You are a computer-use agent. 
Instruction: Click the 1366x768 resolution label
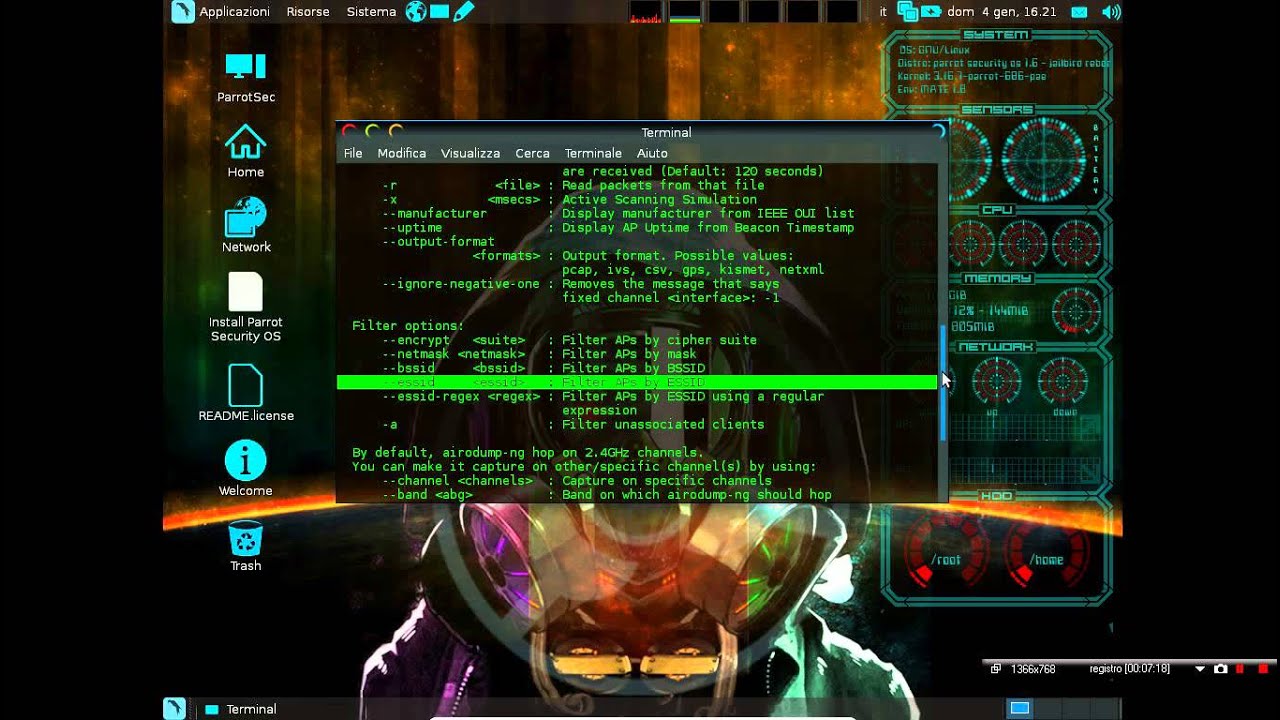(x=1033, y=669)
